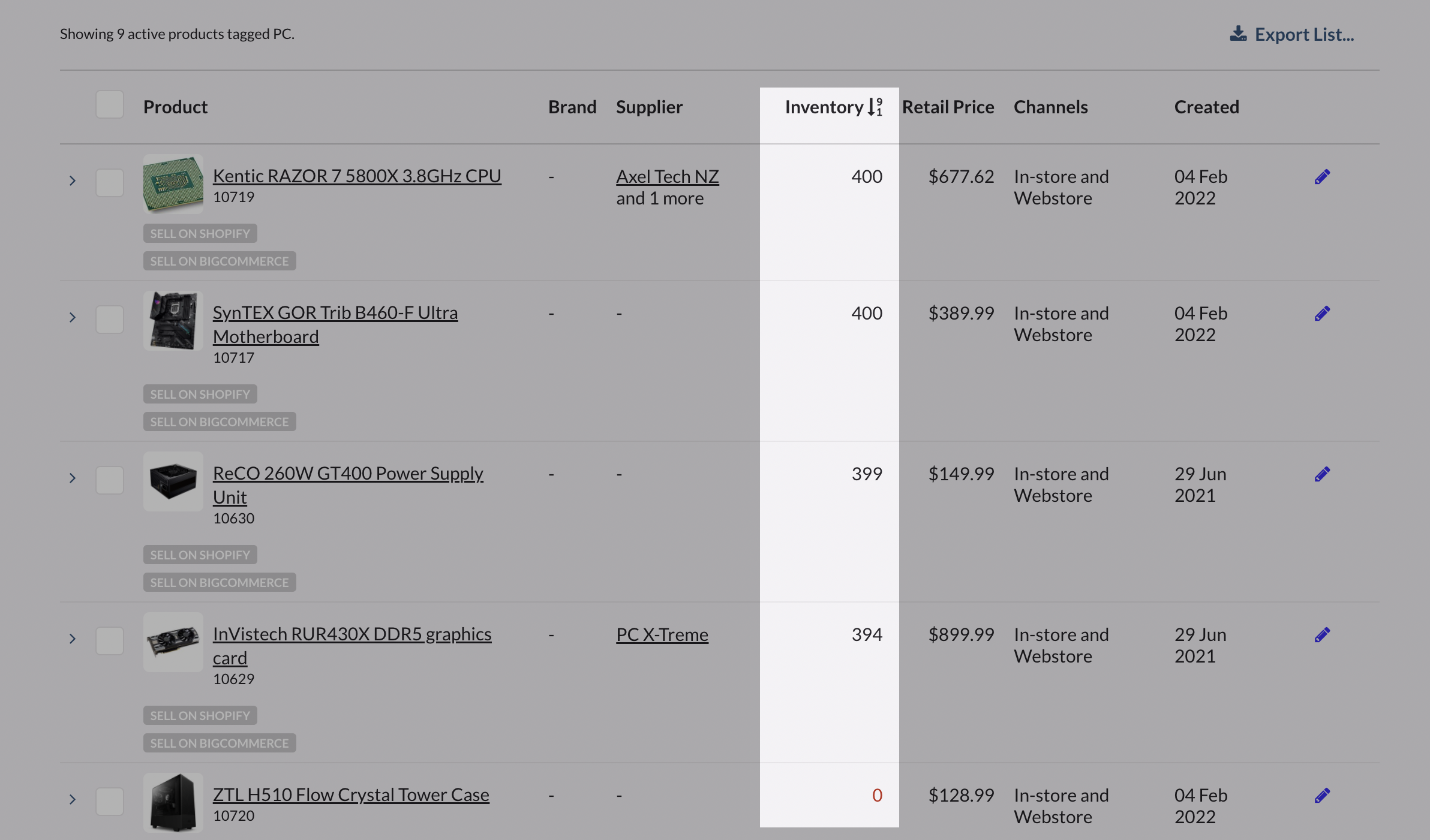Open edit for InVistech graphics card

(1322, 635)
